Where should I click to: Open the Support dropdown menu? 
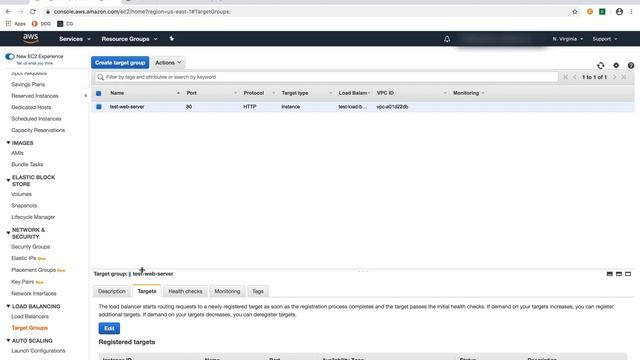(604, 39)
